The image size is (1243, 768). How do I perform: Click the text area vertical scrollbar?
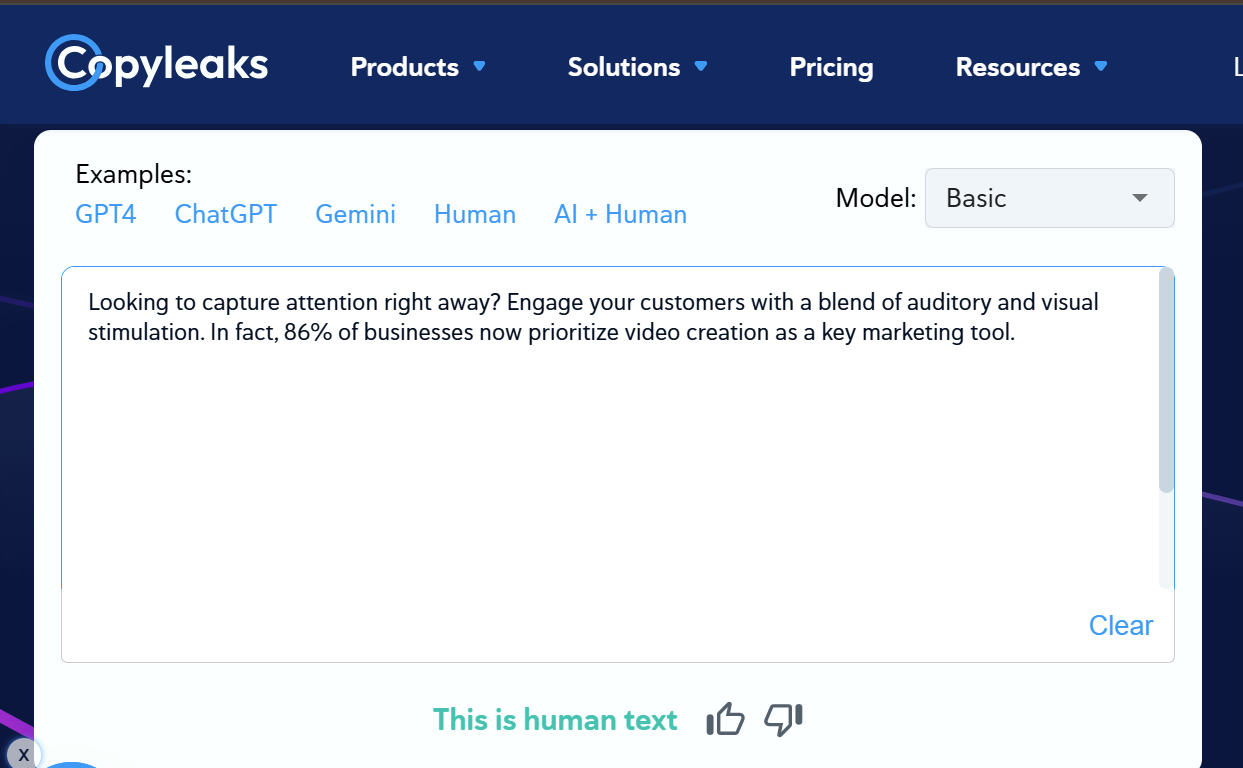(x=1166, y=380)
